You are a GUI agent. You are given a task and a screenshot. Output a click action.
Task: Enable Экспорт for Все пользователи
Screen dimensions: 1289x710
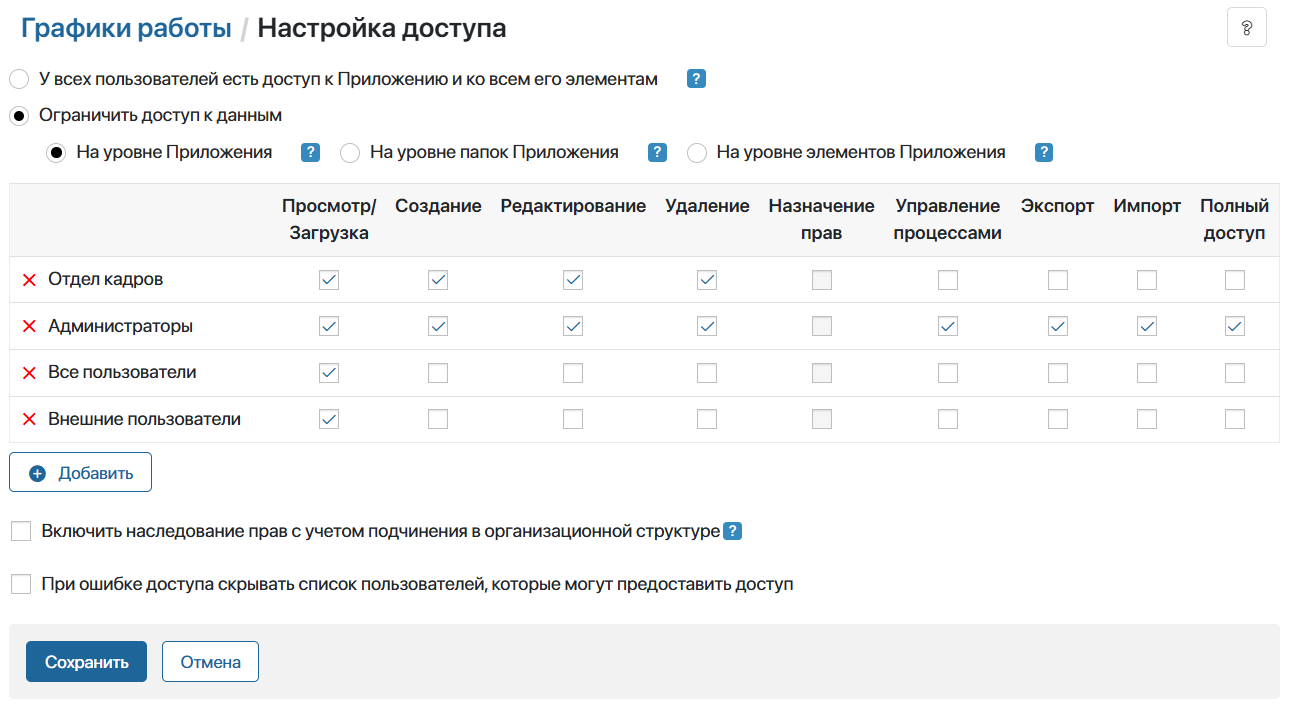click(x=1058, y=373)
